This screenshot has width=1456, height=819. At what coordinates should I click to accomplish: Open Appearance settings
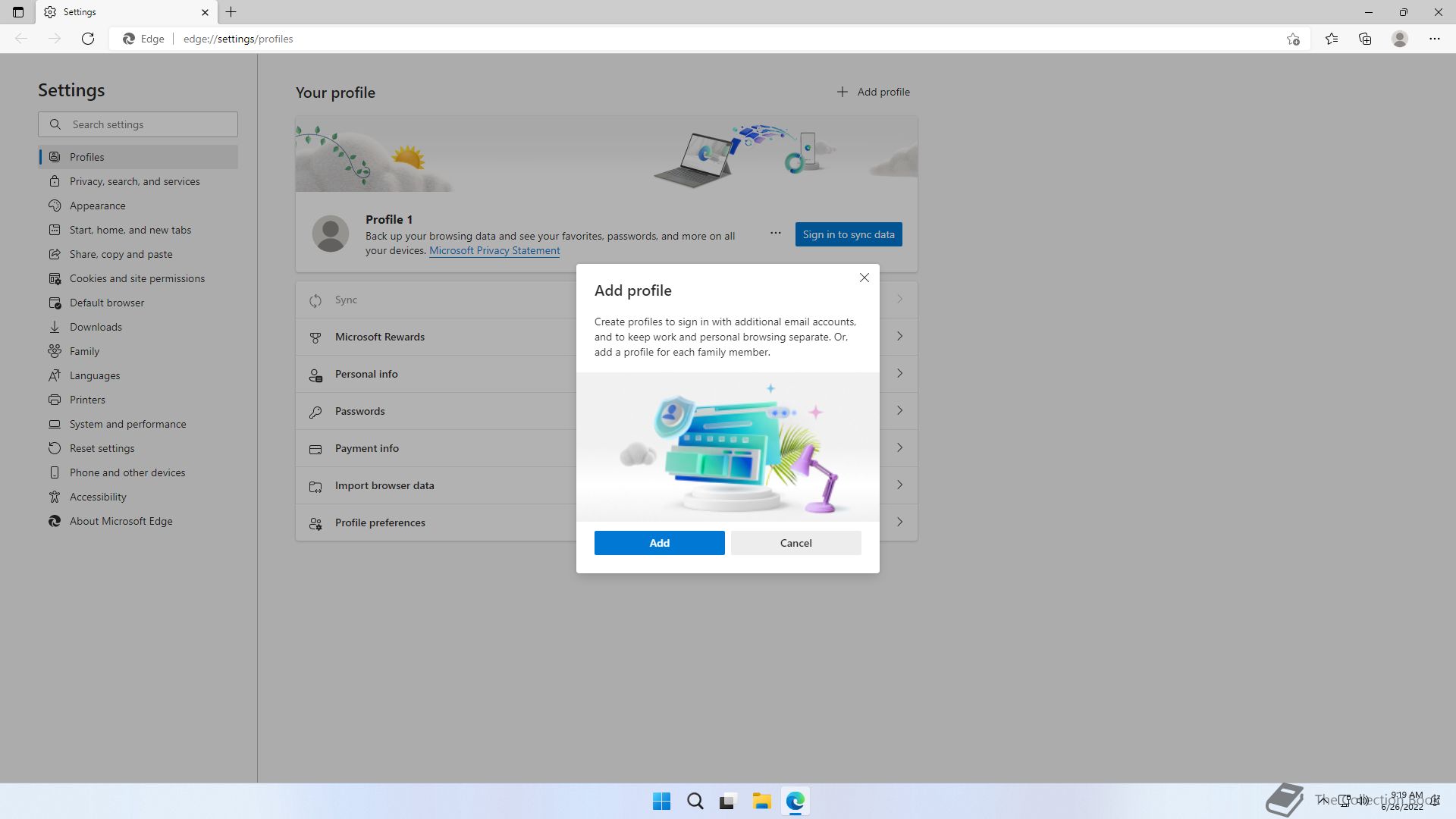coord(138,206)
